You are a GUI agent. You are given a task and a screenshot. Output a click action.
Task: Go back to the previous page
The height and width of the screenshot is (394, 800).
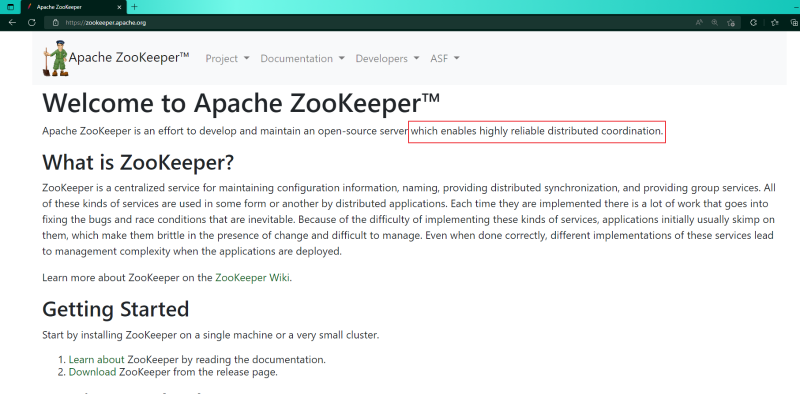pyautogui.click(x=12, y=22)
